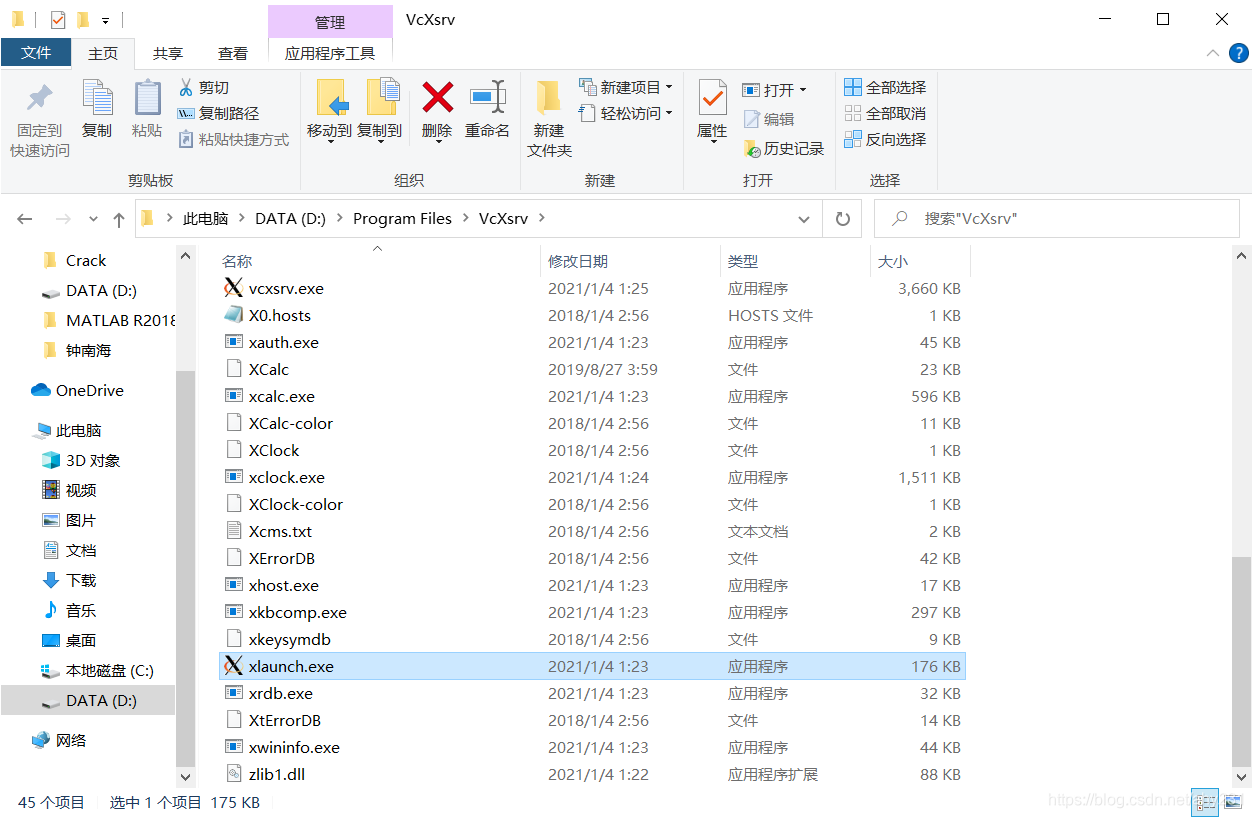Switch to the 主页 ribbon tab
1253x818 pixels.
(x=103, y=53)
